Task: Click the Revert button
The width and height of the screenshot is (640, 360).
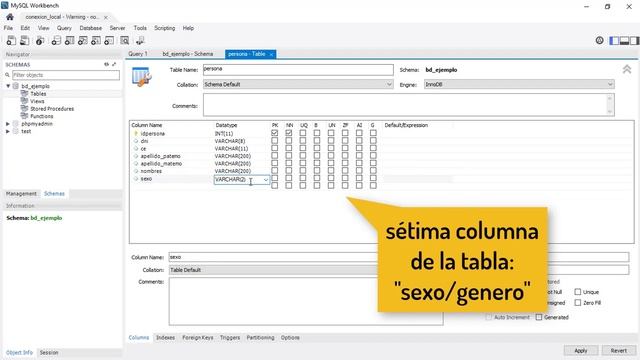Action: pyautogui.click(x=618, y=350)
